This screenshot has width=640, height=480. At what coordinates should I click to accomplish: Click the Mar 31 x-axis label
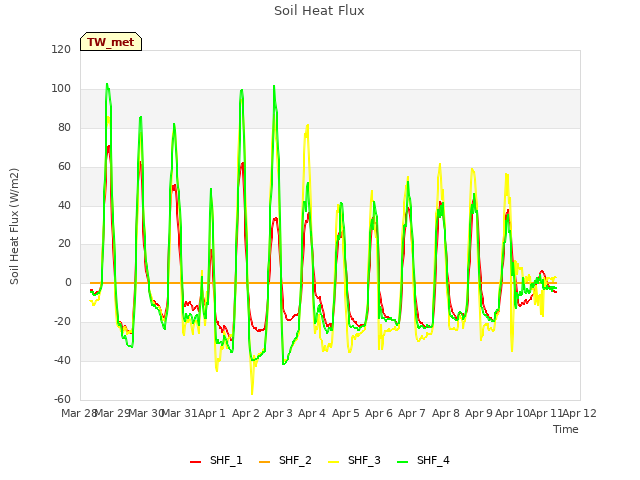[x=179, y=413]
